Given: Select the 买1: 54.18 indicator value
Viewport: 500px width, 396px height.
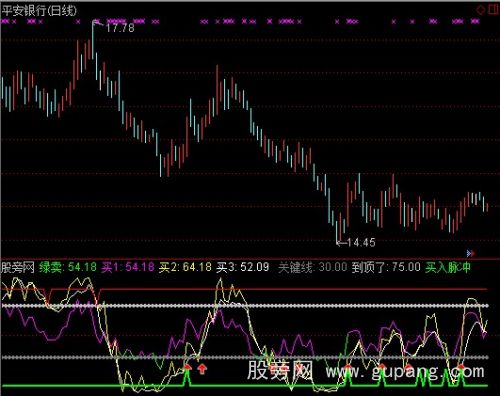Looking at the screenshot, I should click(x=128, y=267).
